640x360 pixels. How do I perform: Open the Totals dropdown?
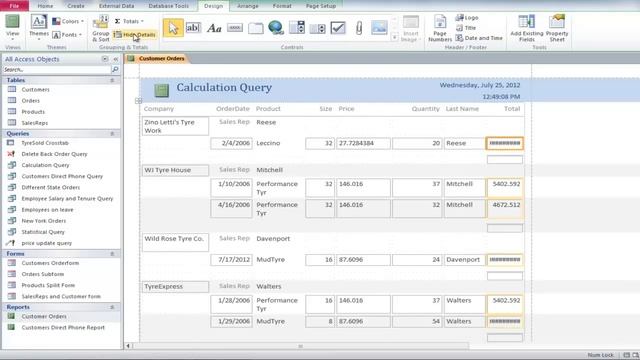129,21
